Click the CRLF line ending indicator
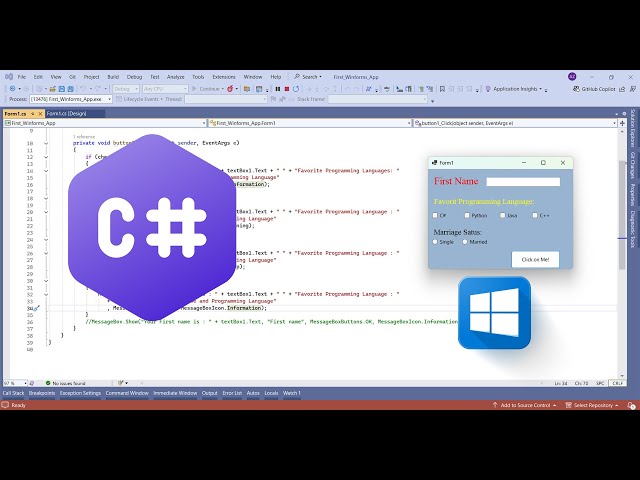The width and height of the screenshot is (640, 480). (x=617, y=383)
